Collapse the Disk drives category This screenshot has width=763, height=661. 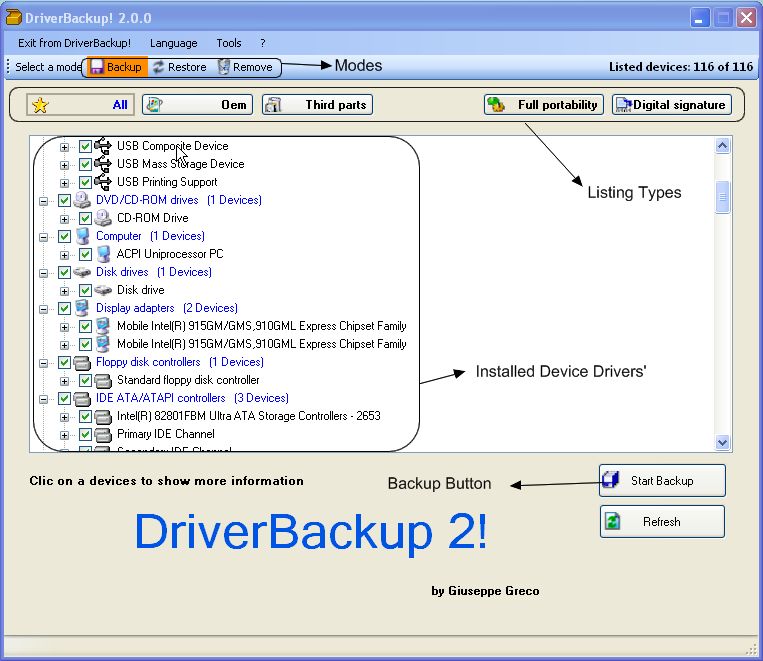click(x=43, y=273)
